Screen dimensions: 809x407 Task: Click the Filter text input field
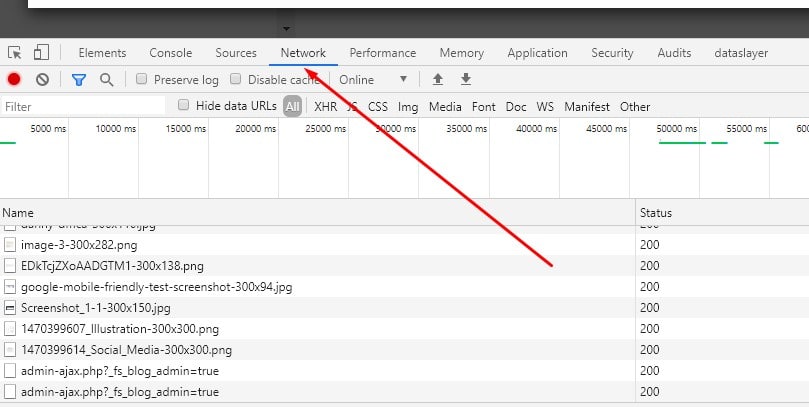point(84,107)
